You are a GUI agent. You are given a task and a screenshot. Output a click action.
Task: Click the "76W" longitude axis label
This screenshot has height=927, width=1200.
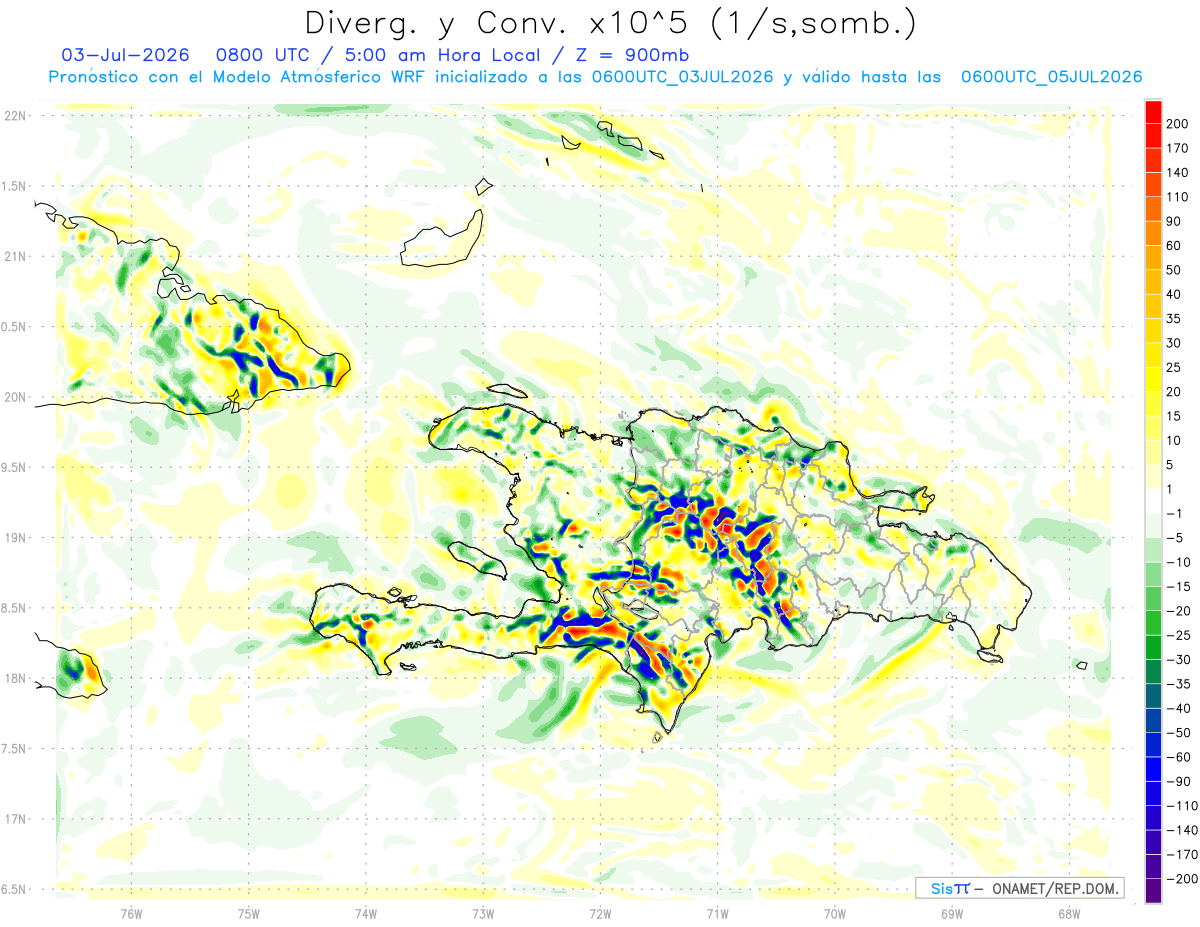click(131, 913)
